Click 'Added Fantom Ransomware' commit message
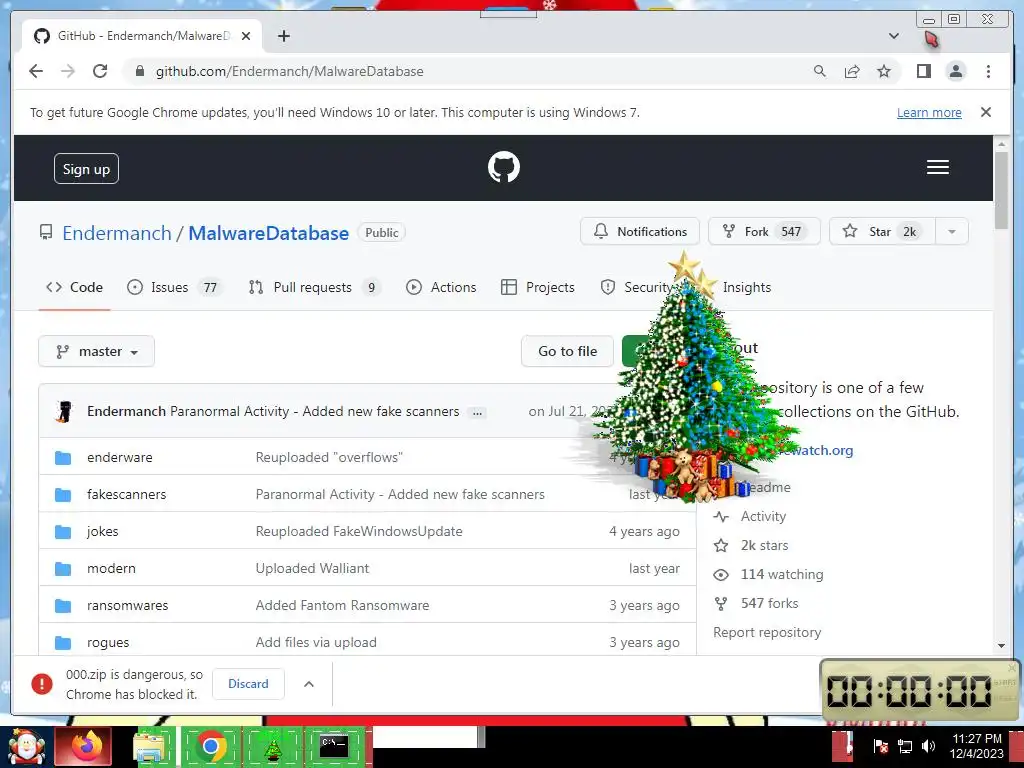Image resolution: width=1024 pixels, height=768 pixels. tap(342, 605)
